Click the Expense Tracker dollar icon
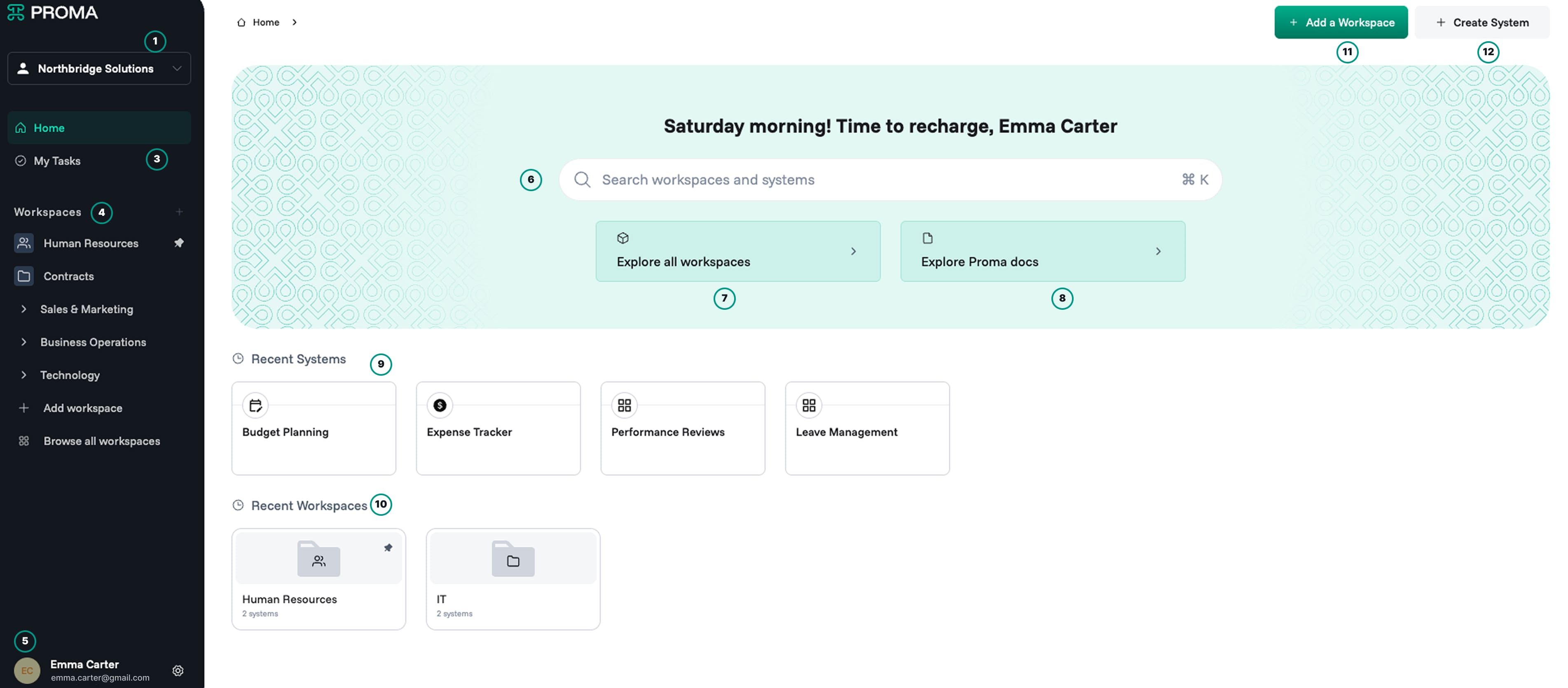Image resolution: width=1568 pixels, height=688 pixels. pos(440,405)
